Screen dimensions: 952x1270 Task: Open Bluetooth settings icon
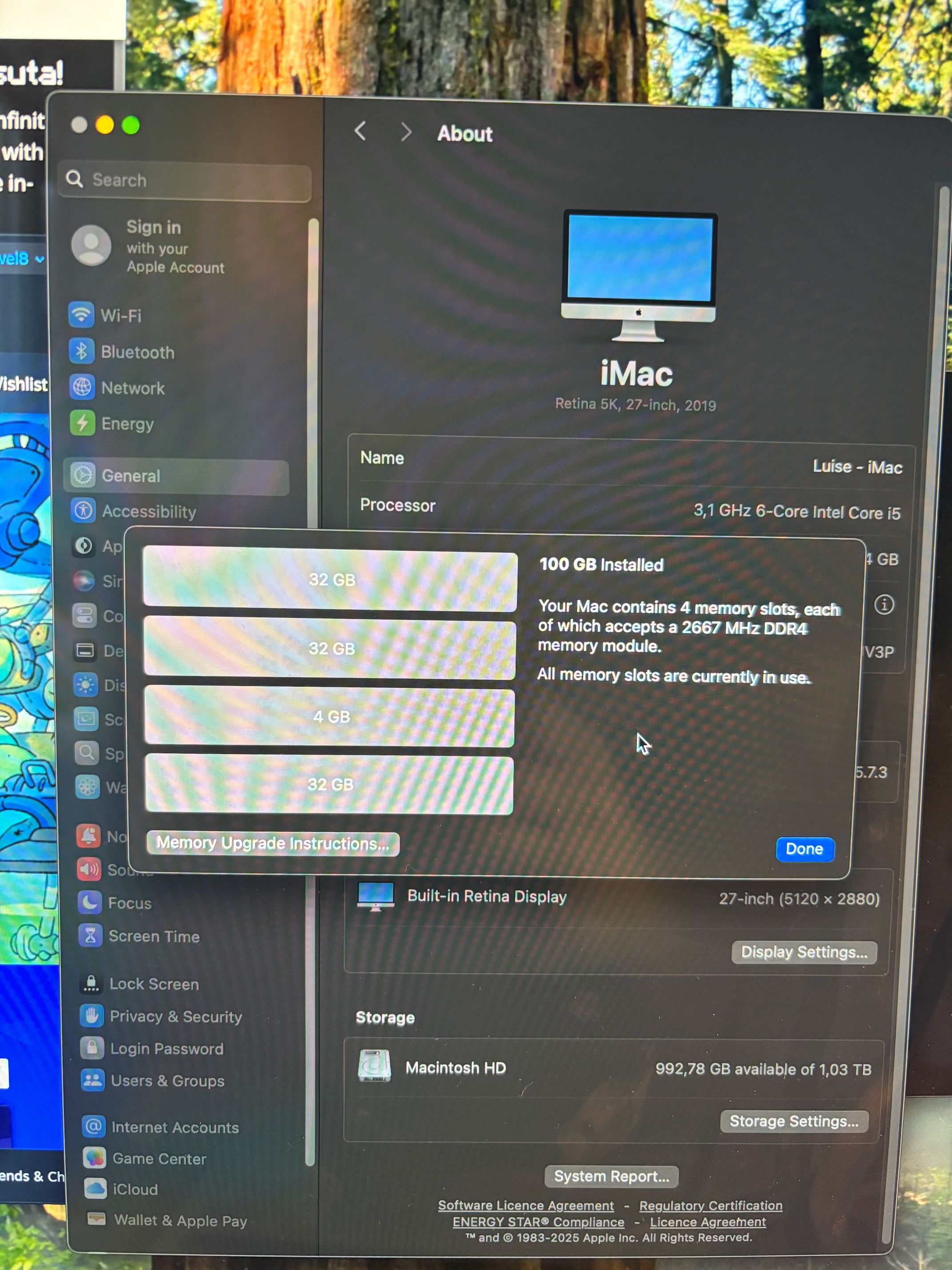tap(81, 351)
